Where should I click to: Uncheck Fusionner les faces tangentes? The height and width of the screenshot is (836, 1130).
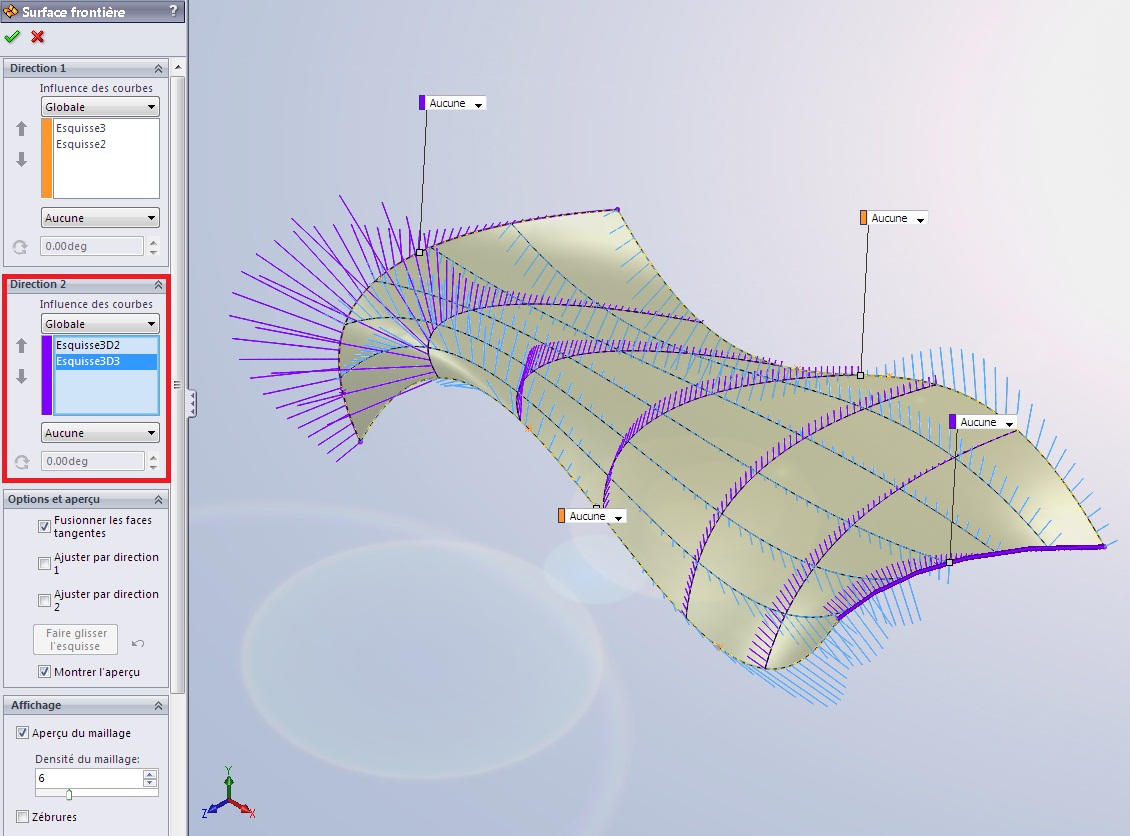pyautogui.click(x=45, y=526)
